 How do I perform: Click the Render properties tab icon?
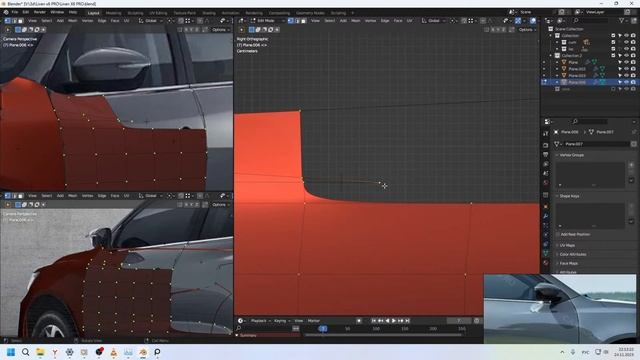click(546, 145)
